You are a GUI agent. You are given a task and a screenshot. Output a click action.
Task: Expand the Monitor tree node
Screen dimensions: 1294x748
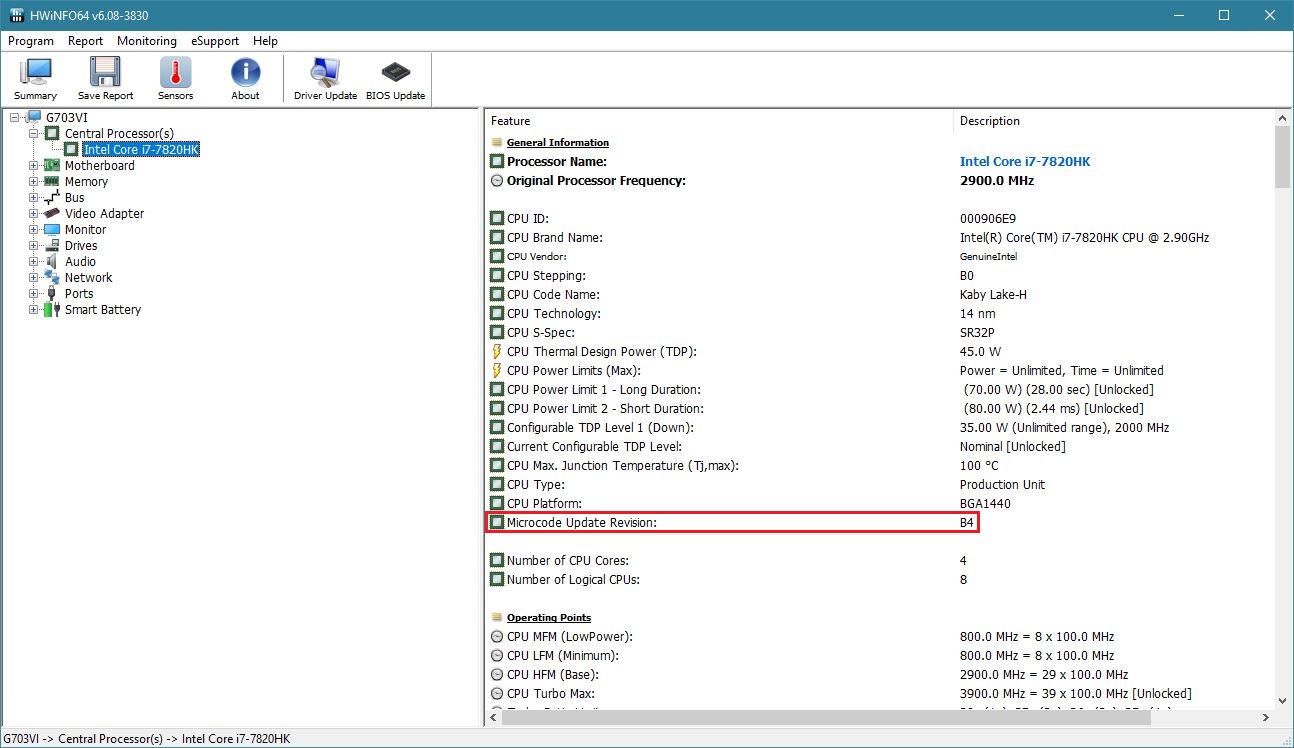click(33, 229)
